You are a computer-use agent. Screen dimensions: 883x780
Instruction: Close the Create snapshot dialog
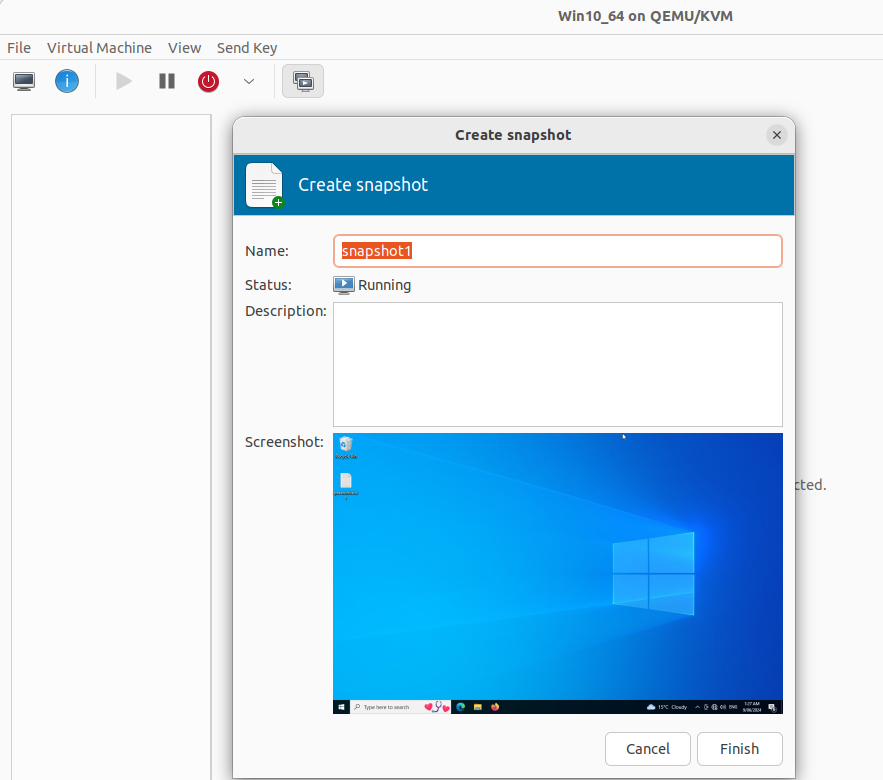click(777, 135)
